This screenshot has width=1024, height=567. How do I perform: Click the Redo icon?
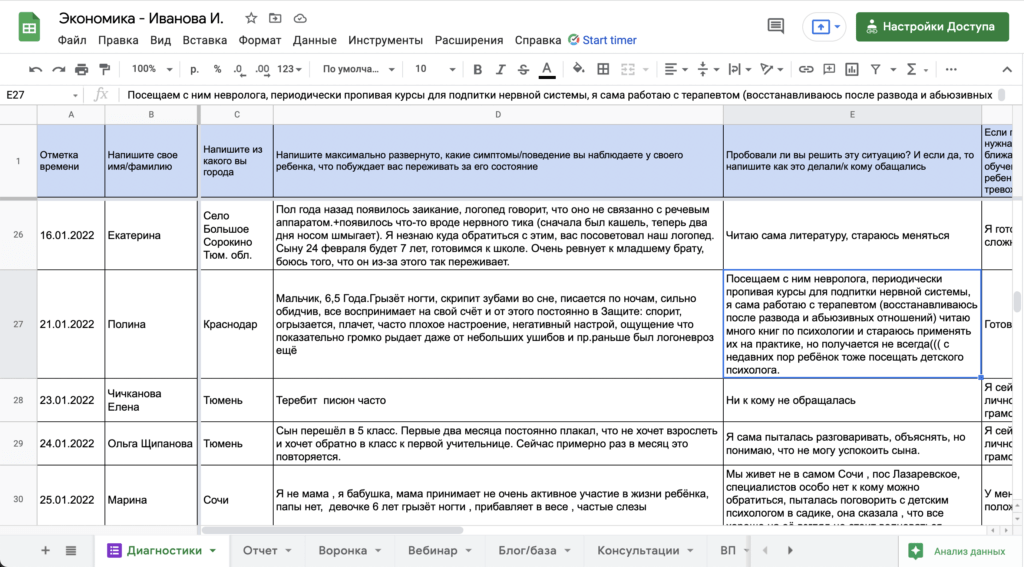point(59,69)
